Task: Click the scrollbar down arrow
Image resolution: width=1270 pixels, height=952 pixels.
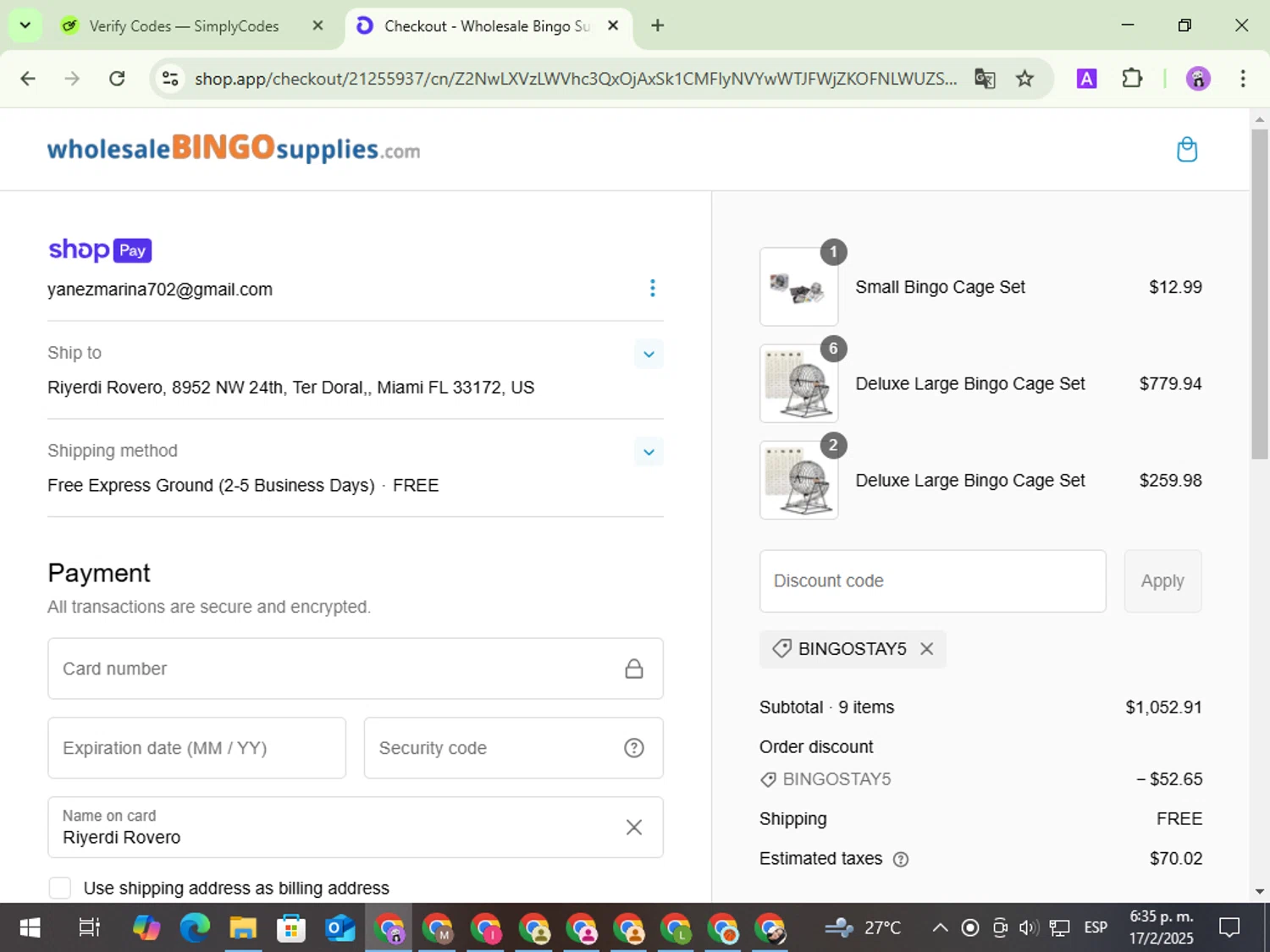Action: coord(1260,891)
